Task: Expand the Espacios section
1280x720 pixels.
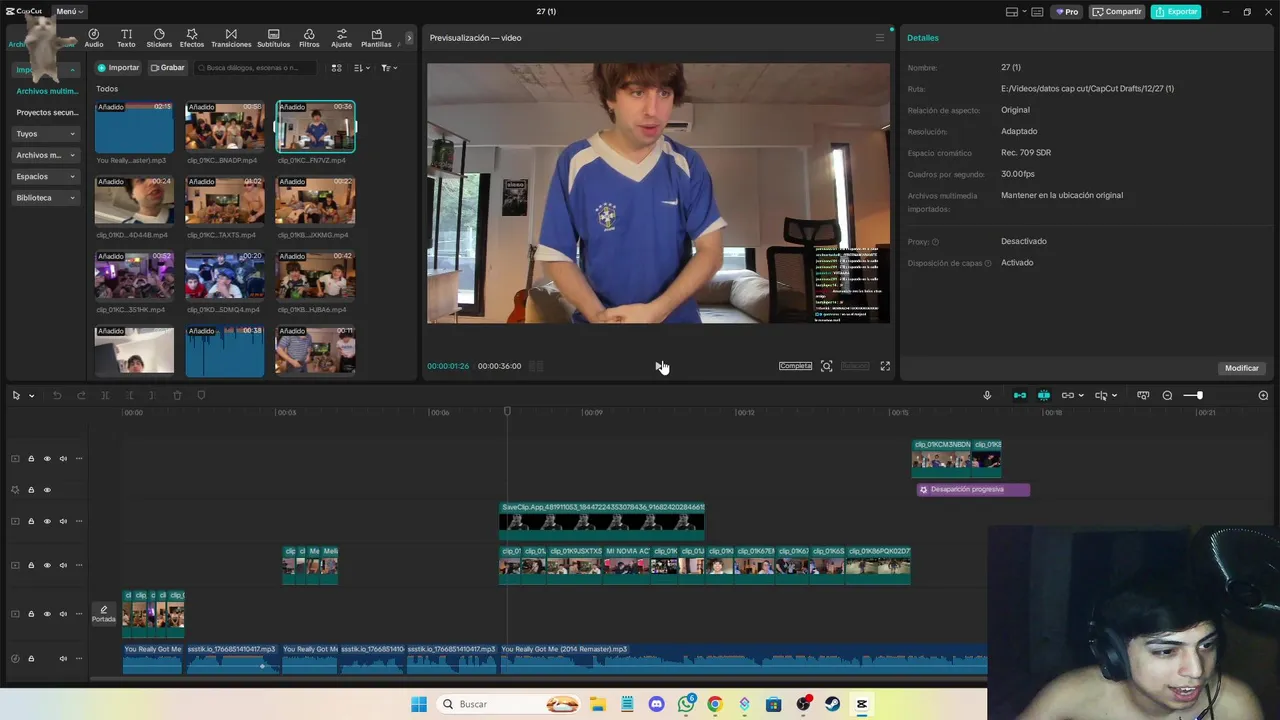Action: click(x=45, y=177)
